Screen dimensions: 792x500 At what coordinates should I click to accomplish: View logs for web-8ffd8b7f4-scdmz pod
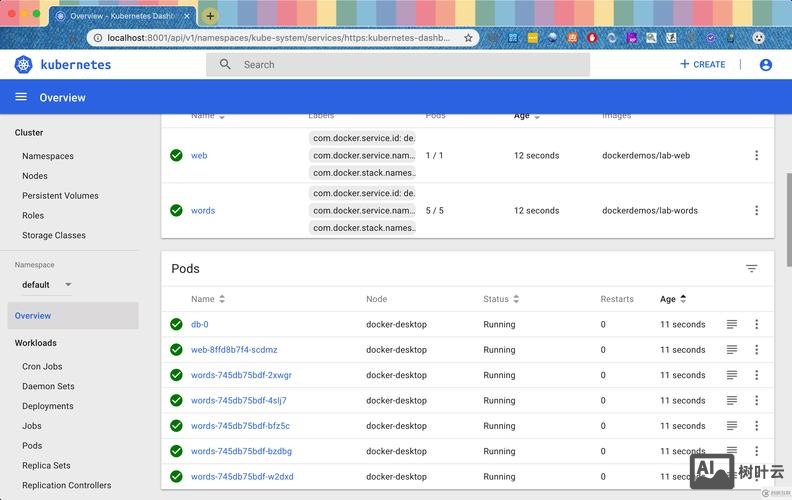pyautogui.click(x=732, y=350)
